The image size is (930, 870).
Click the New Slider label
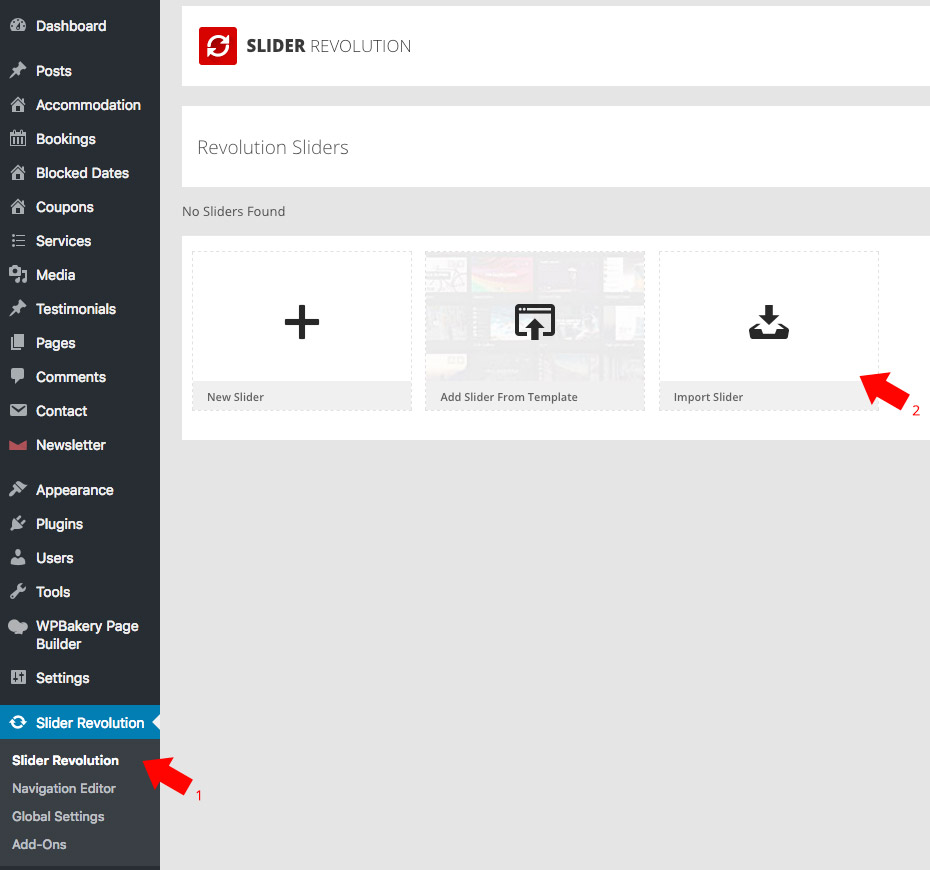point(235,397)
